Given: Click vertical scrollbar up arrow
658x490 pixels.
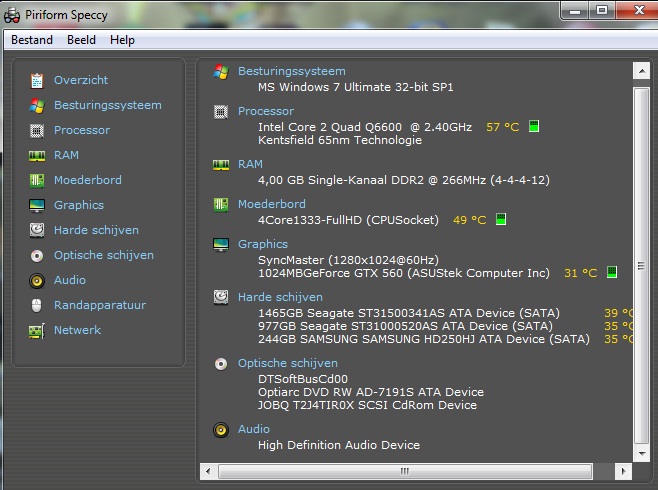Looking at the screenshot, I should pos(642,71).
